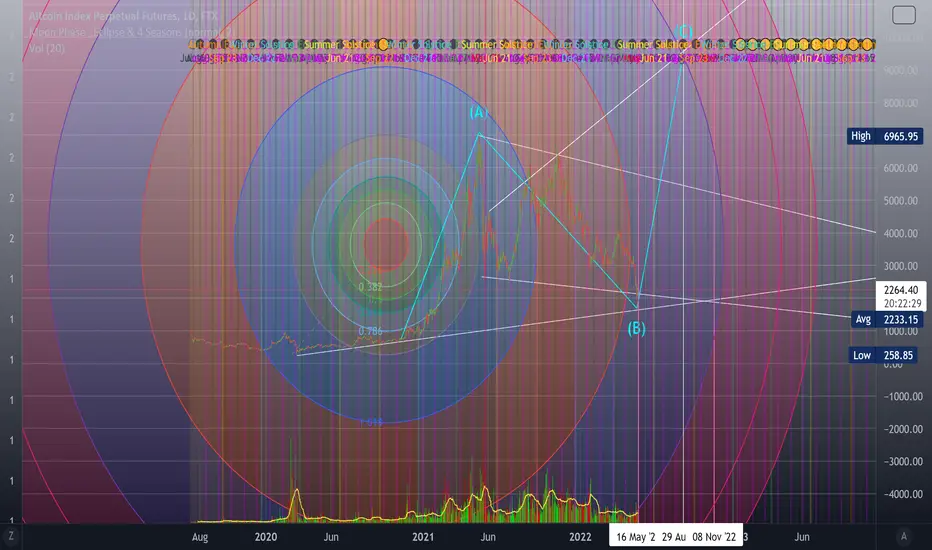Image resolution: width=932 pixels, height=550 pixels.
Task: Click the Z timezone button on time axis
Action: point(11,536)
